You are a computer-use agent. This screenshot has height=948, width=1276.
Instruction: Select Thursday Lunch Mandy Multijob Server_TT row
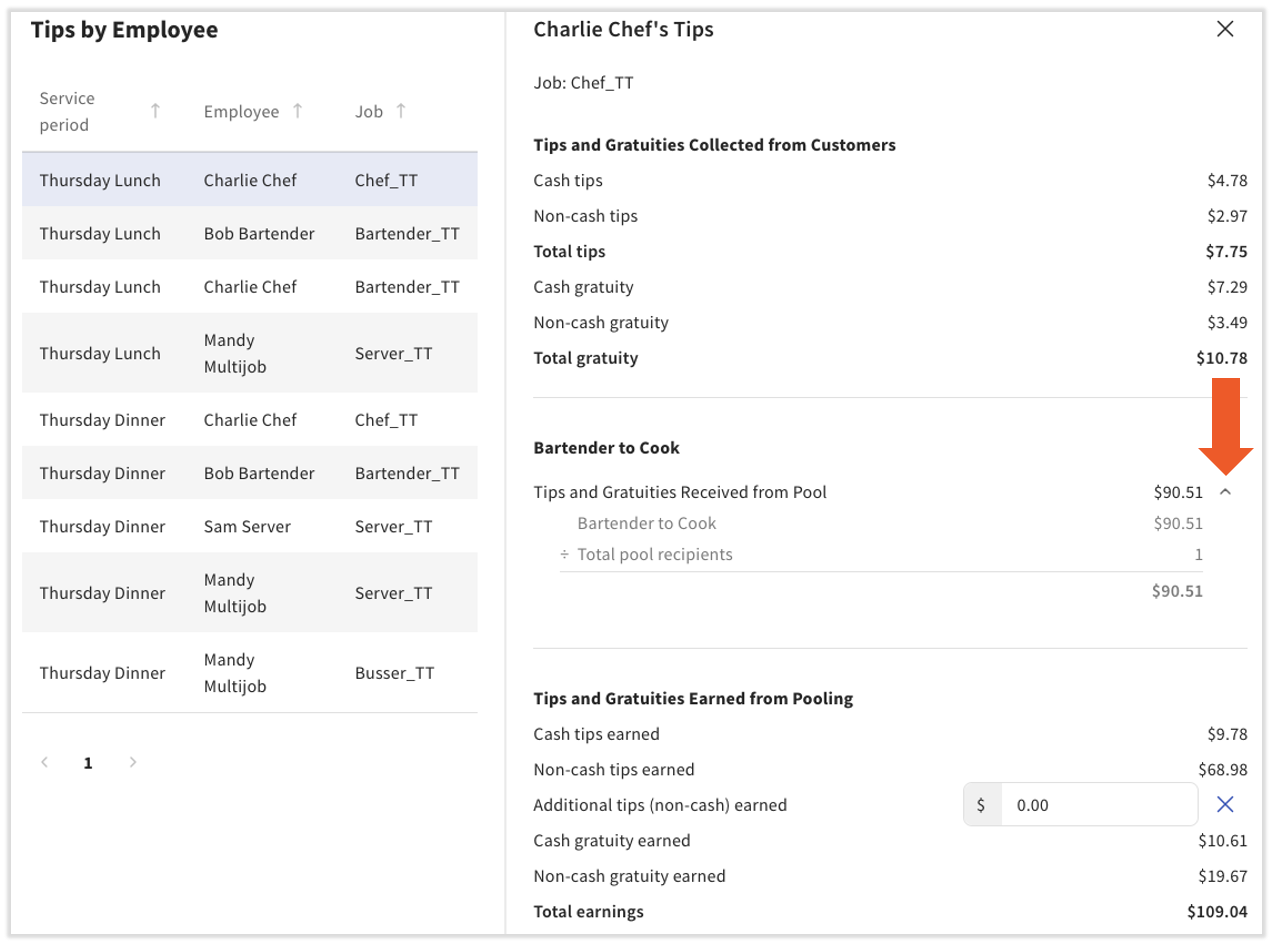pyautogui.click(x=249, y=354)
